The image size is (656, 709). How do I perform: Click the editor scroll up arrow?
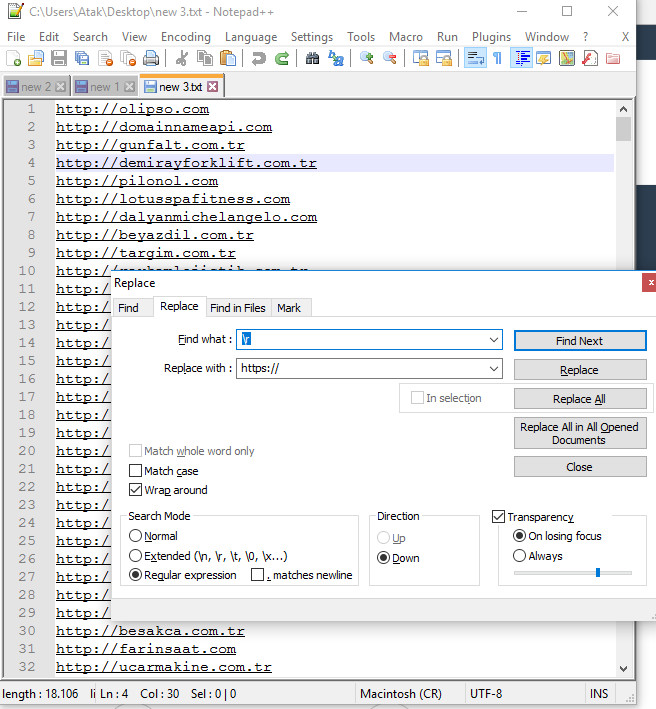tap(623, 109)
